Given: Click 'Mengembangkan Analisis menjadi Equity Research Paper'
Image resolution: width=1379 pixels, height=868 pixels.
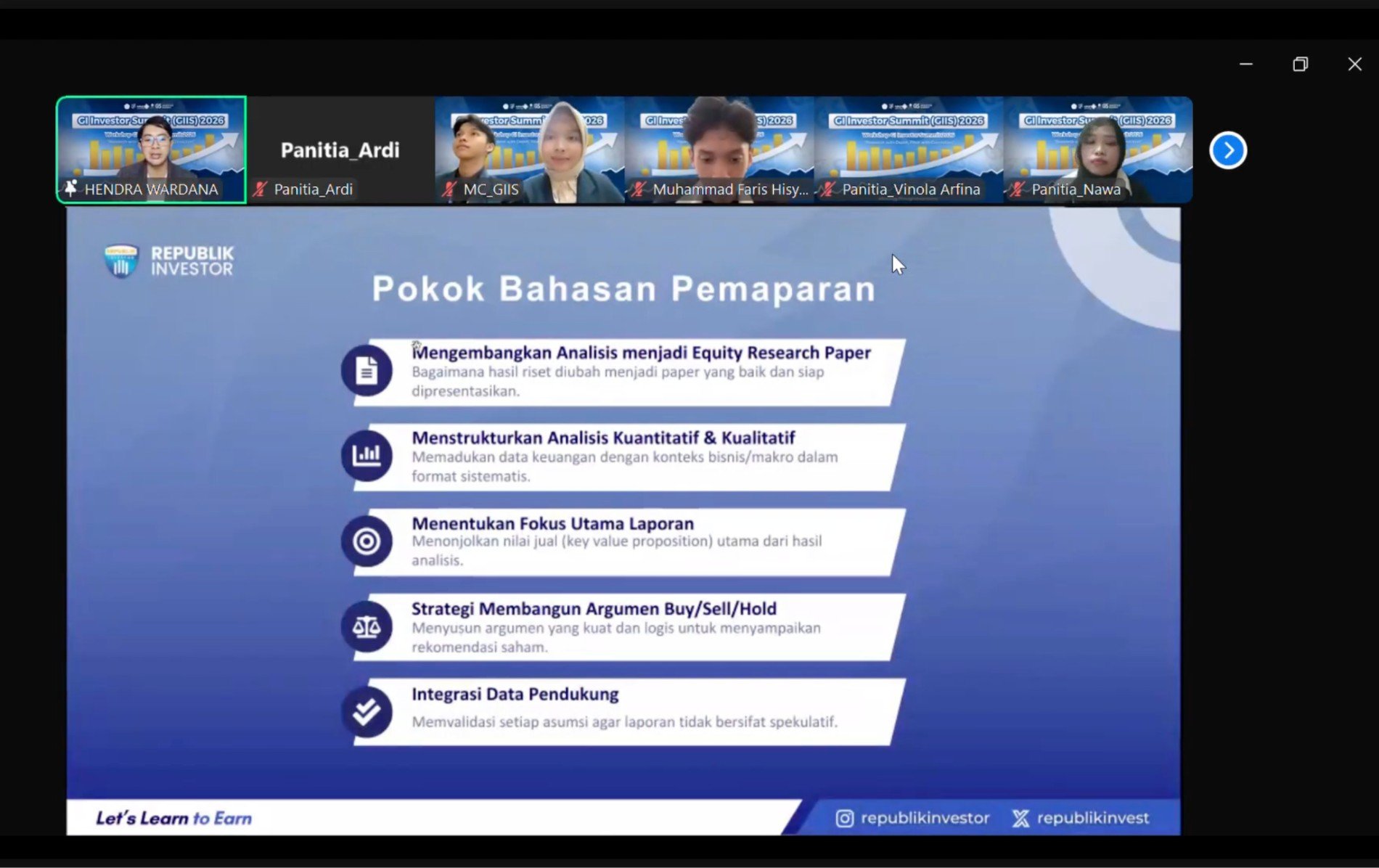Looking at the screenshot, I should [x=642, y=353].
